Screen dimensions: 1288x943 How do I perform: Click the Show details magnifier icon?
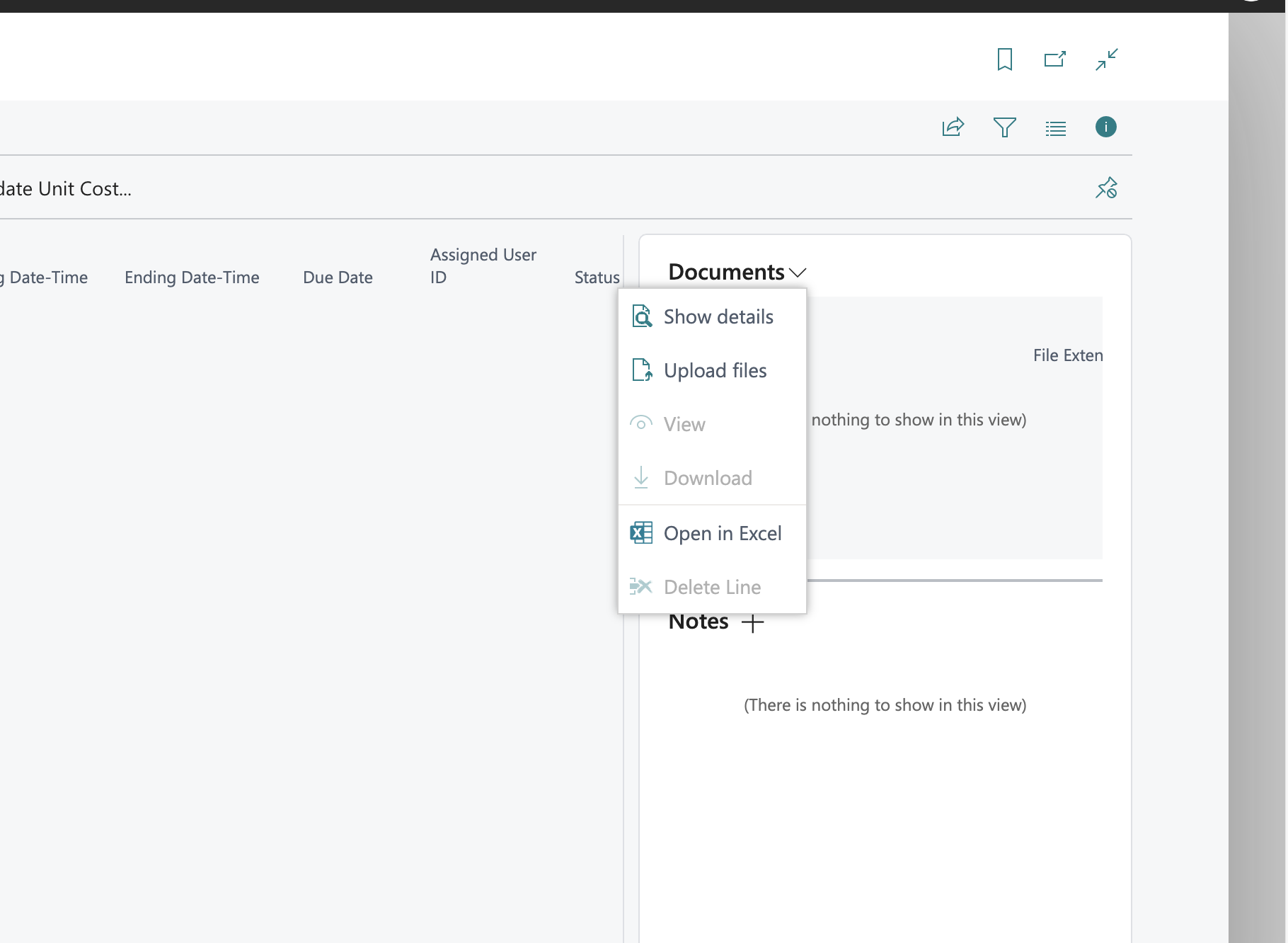[x=641, y=316]
